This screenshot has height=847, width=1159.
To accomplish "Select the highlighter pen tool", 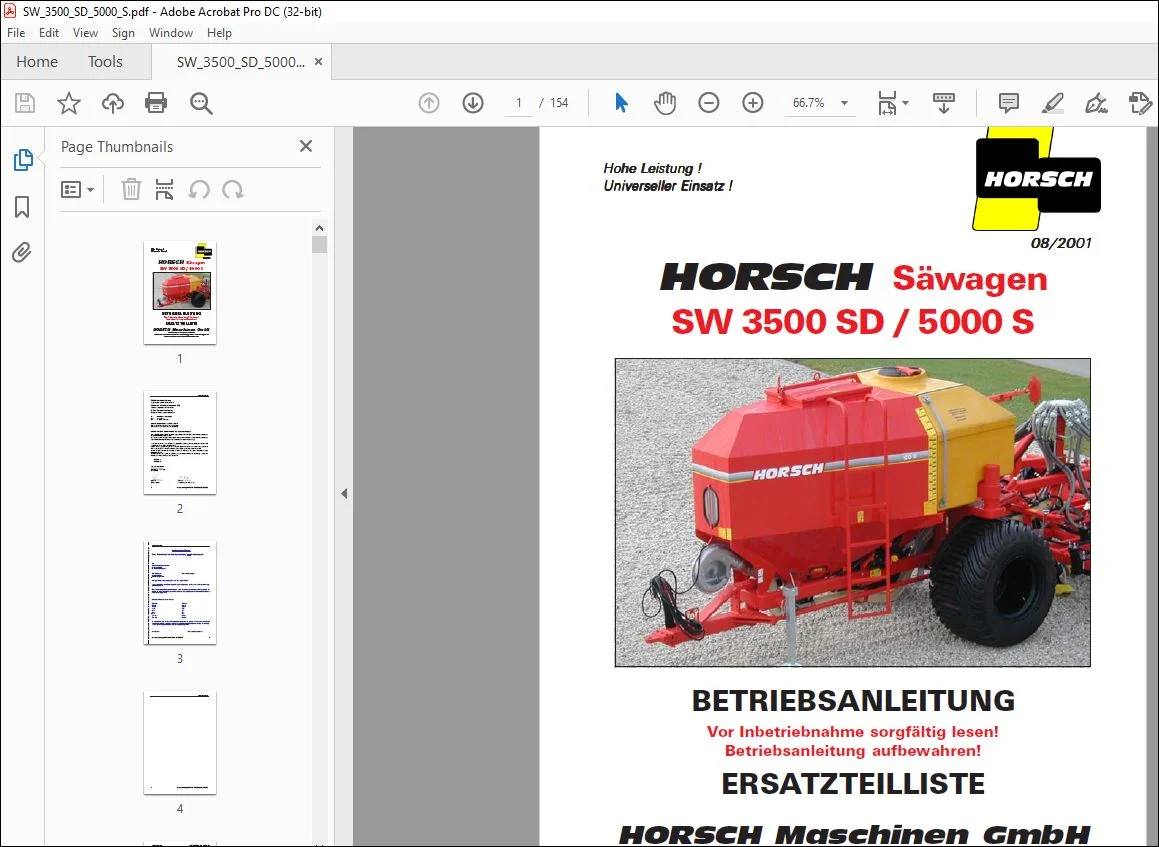I will pyautogui.click(x=1053, y=103).
